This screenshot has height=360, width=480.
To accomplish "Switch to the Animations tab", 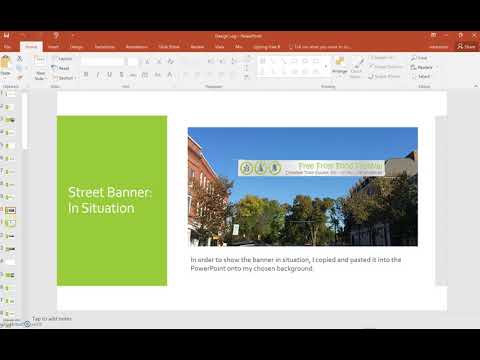I will click(137, 47).
